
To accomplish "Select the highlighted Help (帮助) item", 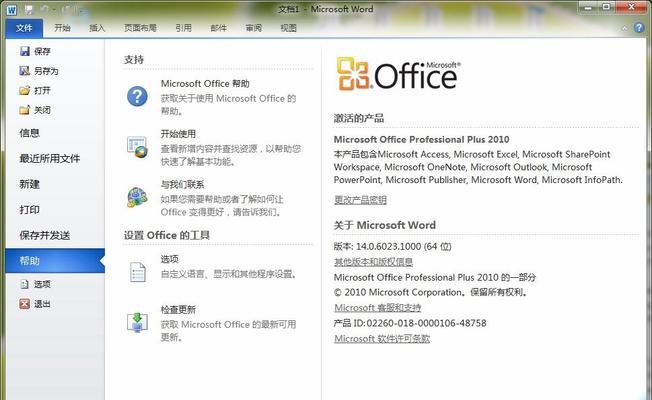I will (x=55, y=261).
